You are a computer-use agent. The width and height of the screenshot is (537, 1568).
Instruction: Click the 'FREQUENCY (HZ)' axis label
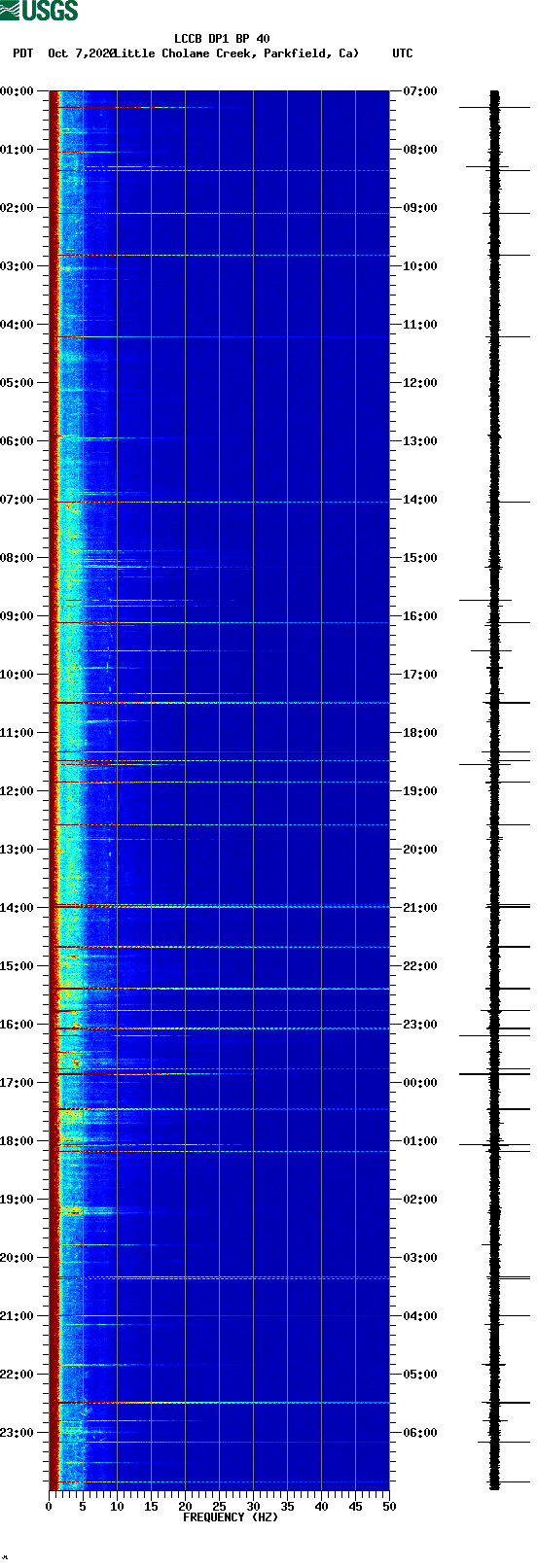pyautogui.click(x=231, y=1517)
